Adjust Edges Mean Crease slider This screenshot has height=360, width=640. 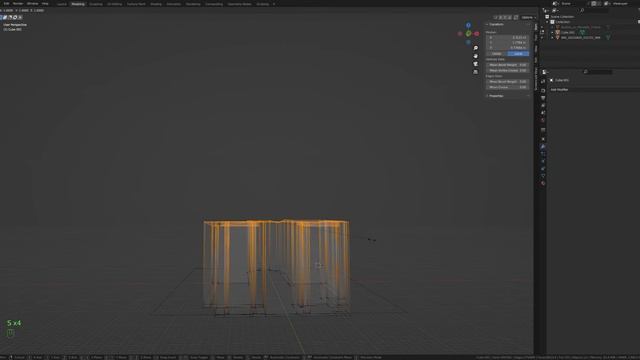(x=507, y=87)
